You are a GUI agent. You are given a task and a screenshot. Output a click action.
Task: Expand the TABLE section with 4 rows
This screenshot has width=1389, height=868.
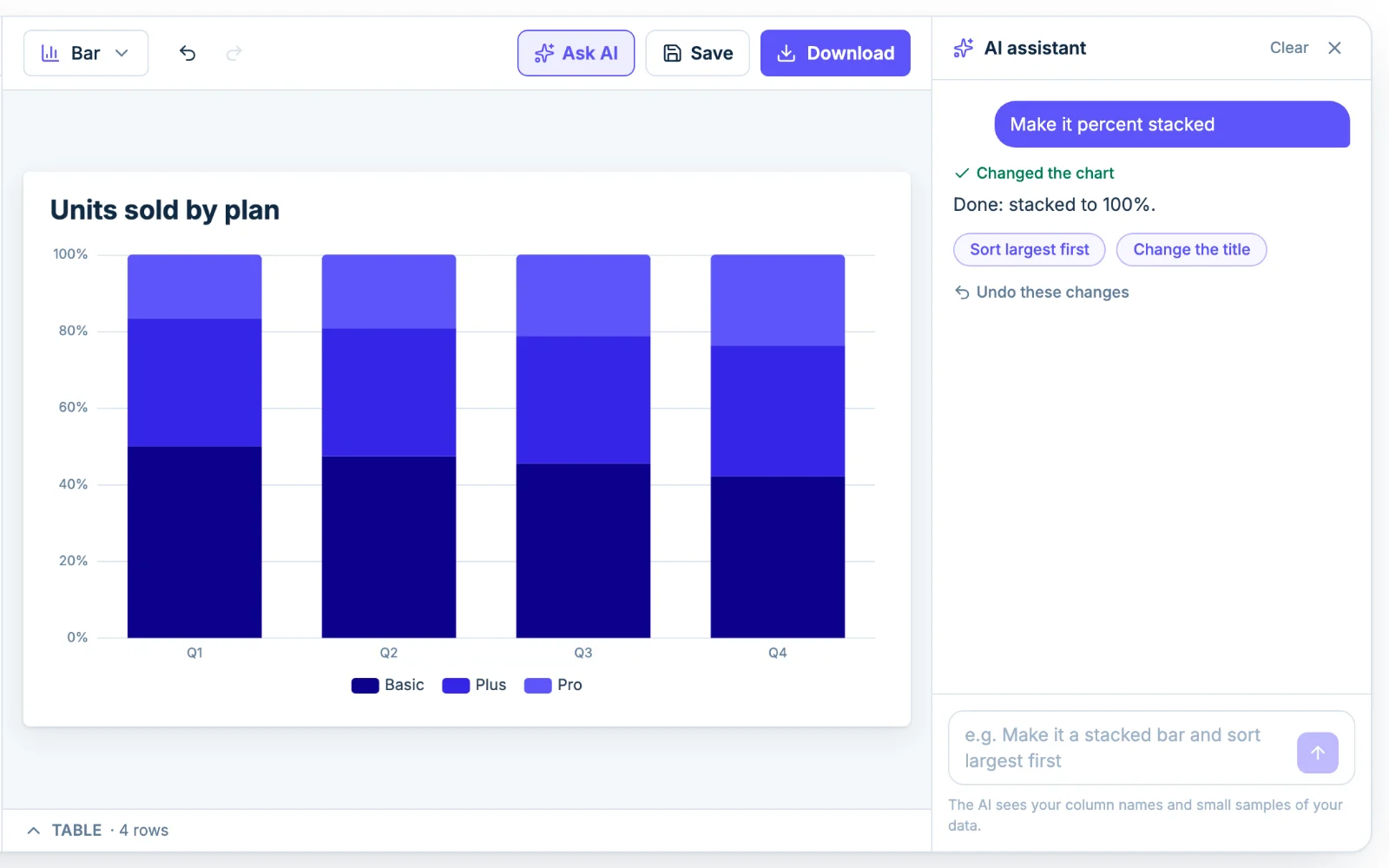[97, 831]
